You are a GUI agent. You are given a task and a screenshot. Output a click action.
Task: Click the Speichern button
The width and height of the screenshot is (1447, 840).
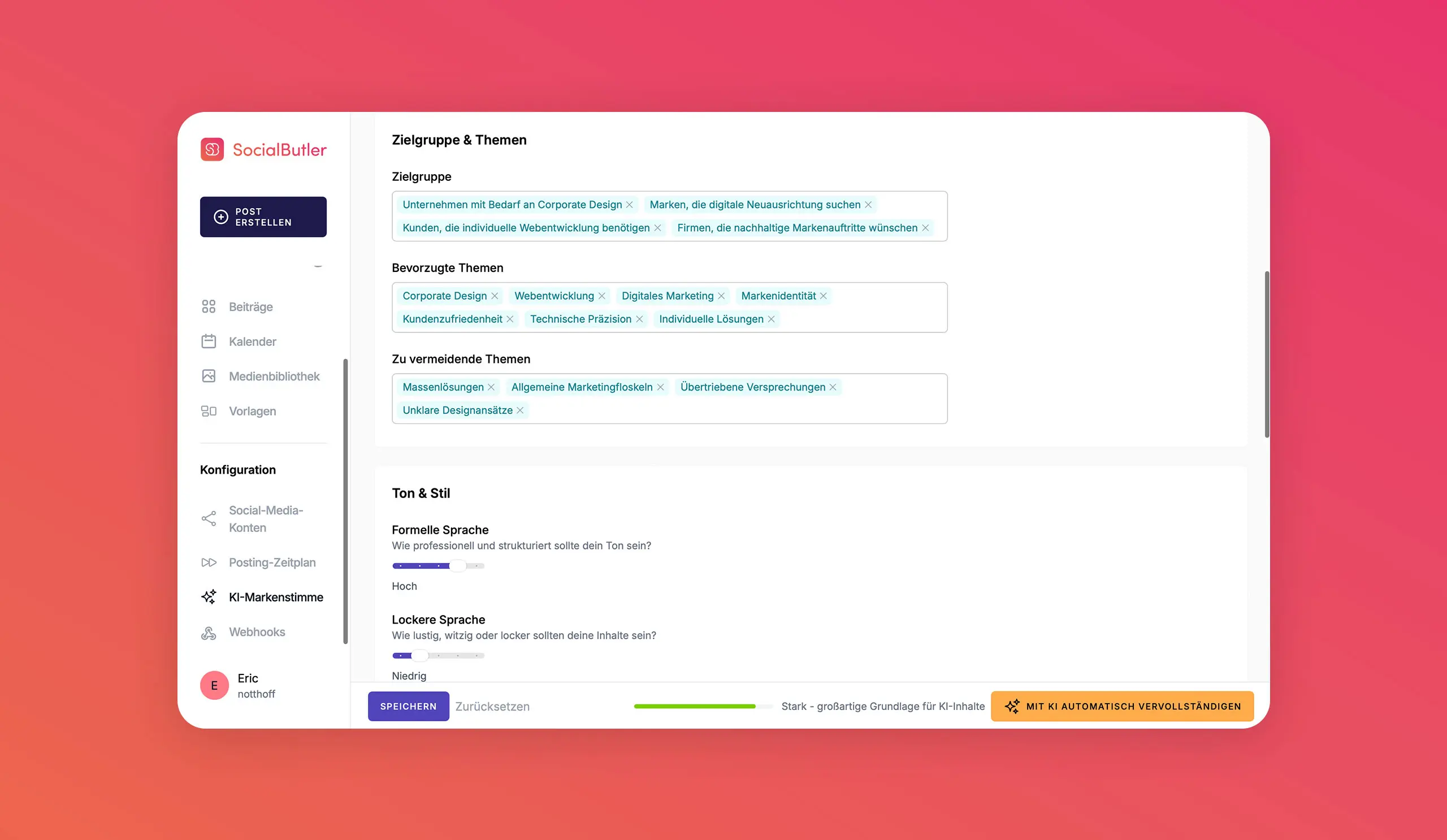point(408,706)
